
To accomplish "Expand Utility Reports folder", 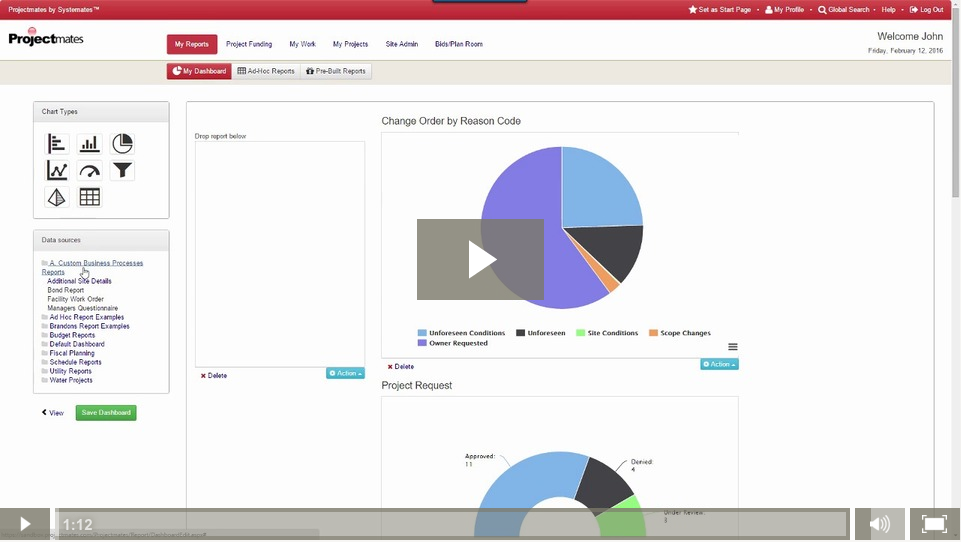I will (70, 371).
